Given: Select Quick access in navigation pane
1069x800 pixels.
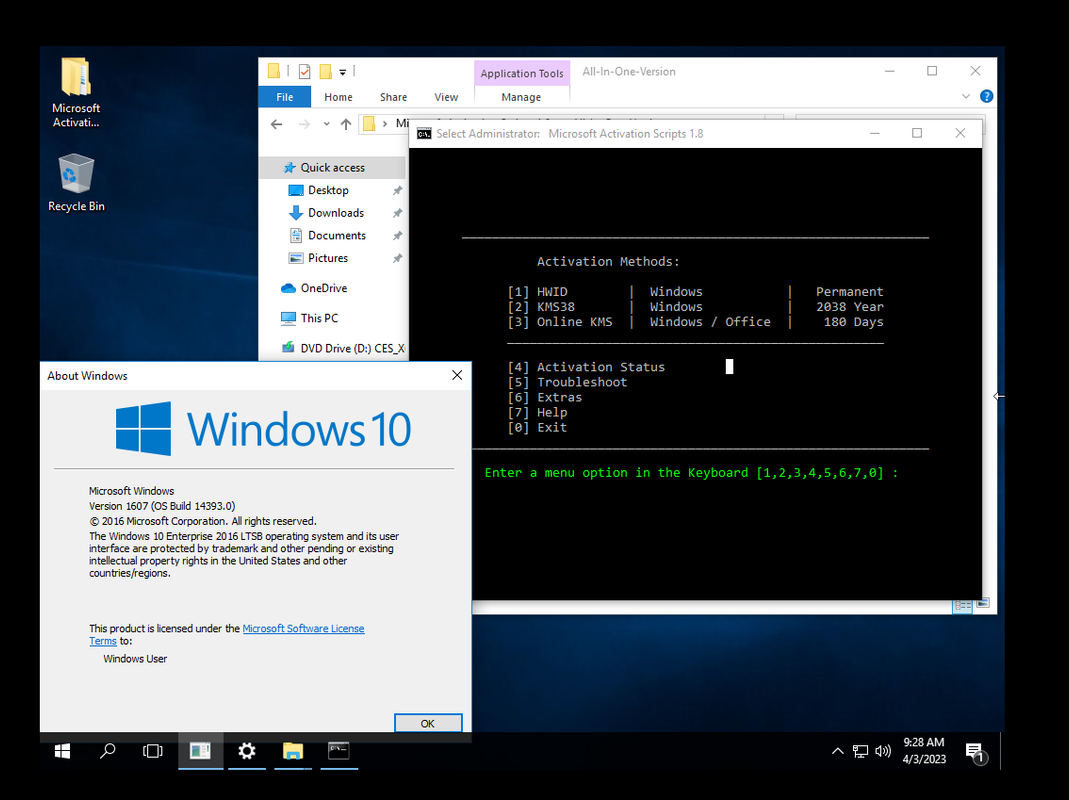Looking at the screenshot, I should (332, 167).
